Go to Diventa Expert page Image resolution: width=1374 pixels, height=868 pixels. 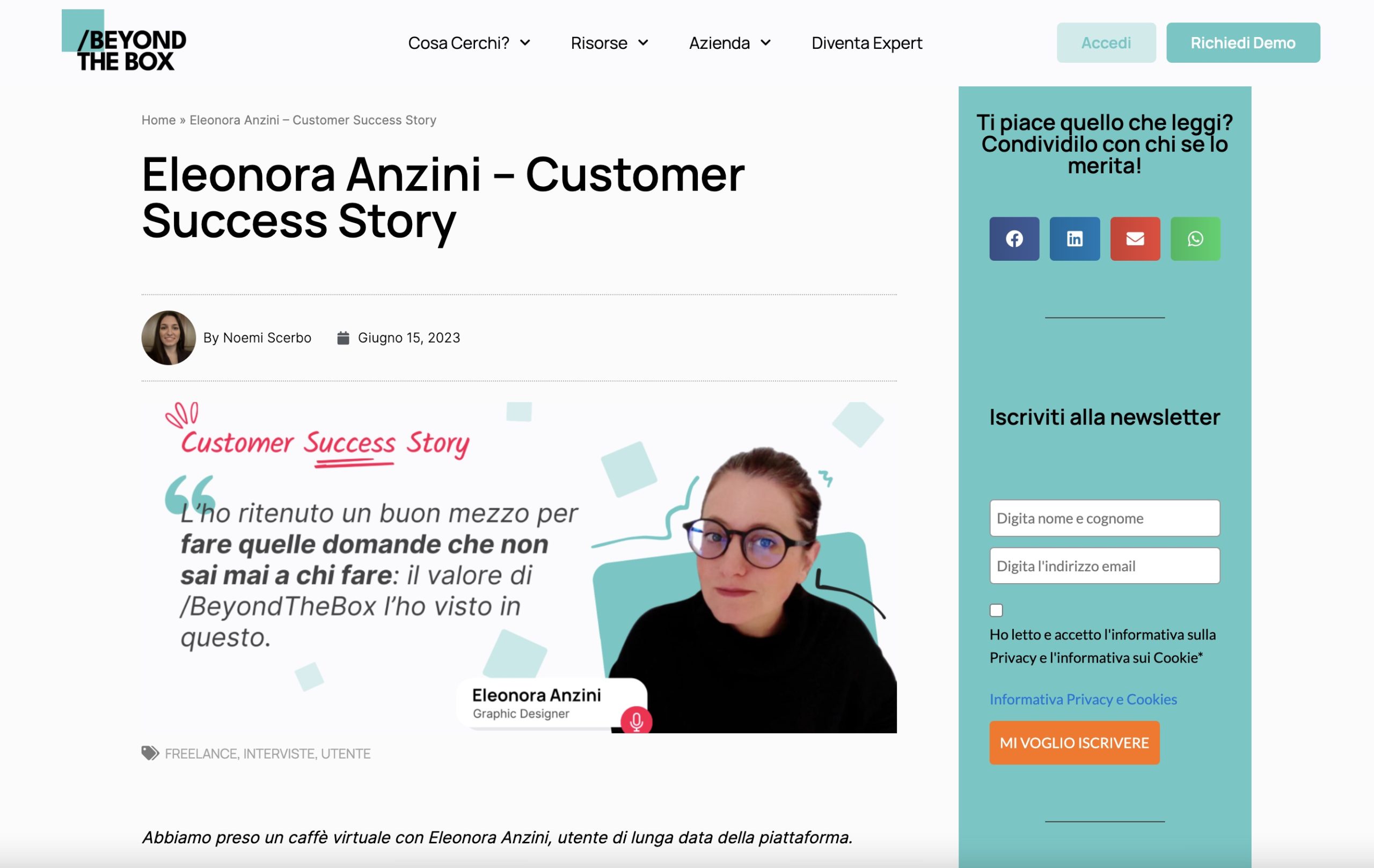[867, 43]
